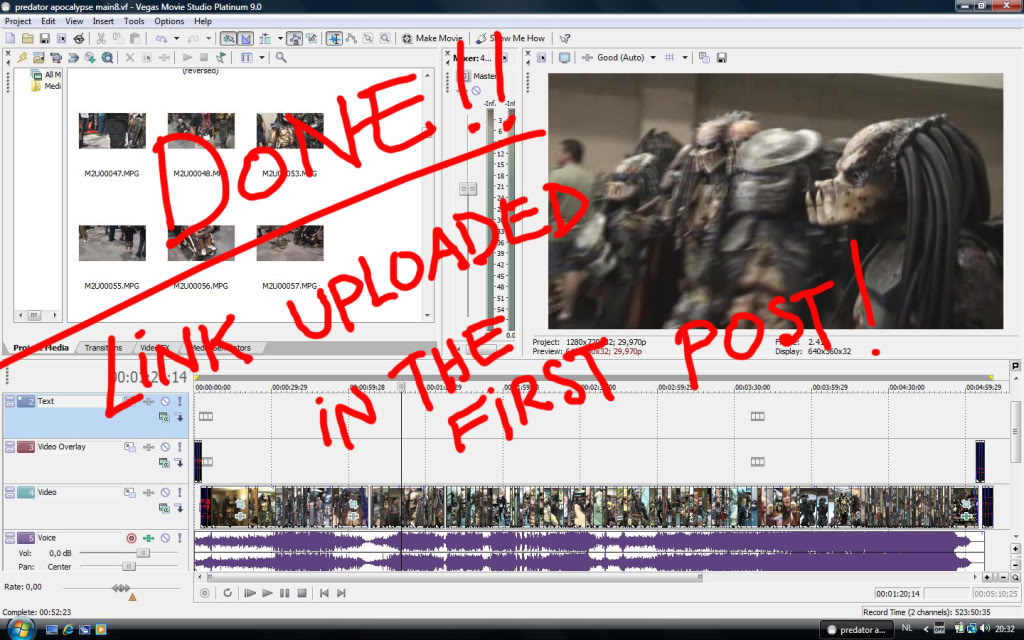Open the View menu
The height and width of the screenshot is (640, 1024).
click(x=74, y=21)
